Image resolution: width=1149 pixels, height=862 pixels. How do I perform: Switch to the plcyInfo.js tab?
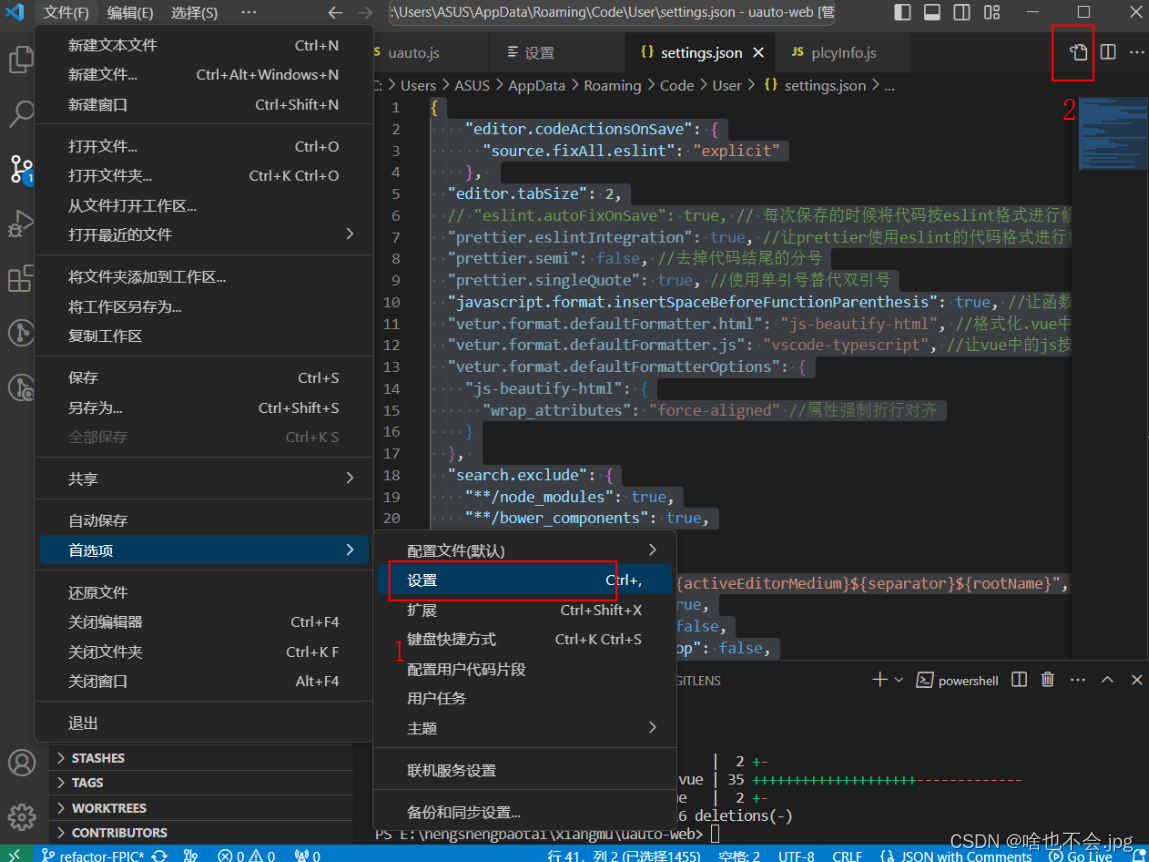844,51
